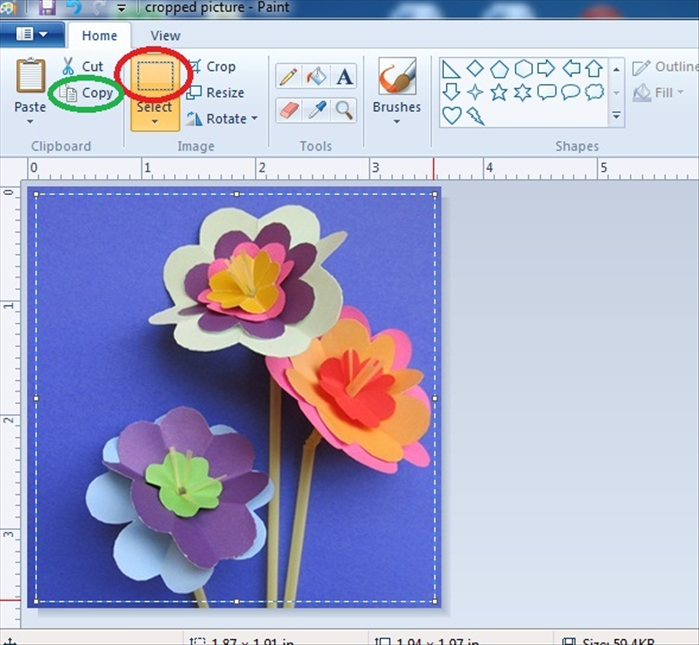
Task: Click the Brushes icon
Action: click(x=397, y=76)
